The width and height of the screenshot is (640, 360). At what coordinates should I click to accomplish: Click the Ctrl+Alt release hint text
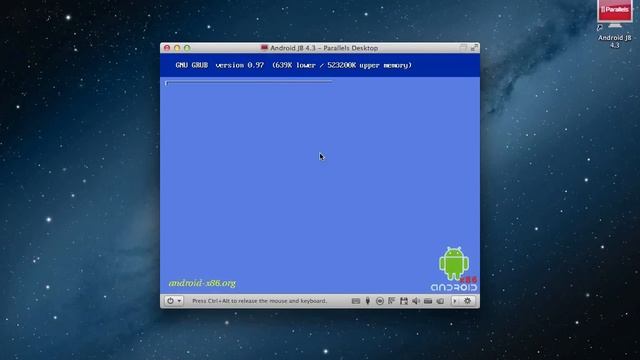260,301
